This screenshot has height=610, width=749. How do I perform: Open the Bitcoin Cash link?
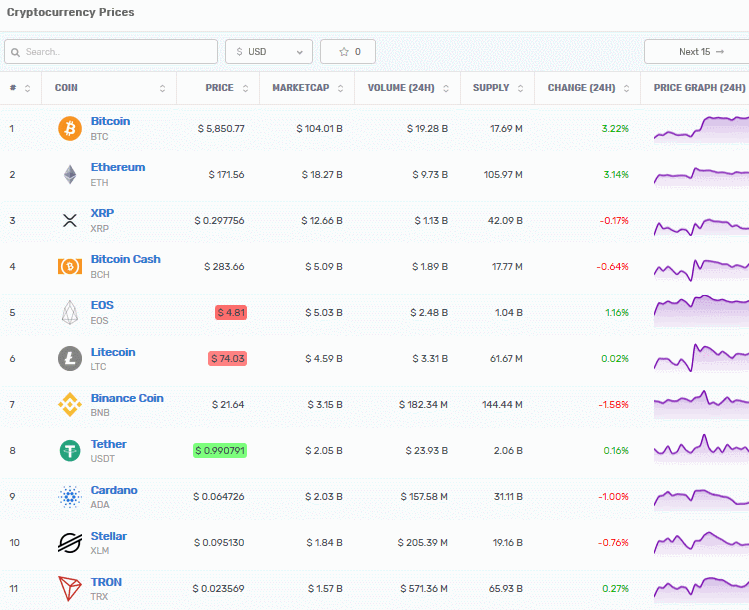(126, 259)
